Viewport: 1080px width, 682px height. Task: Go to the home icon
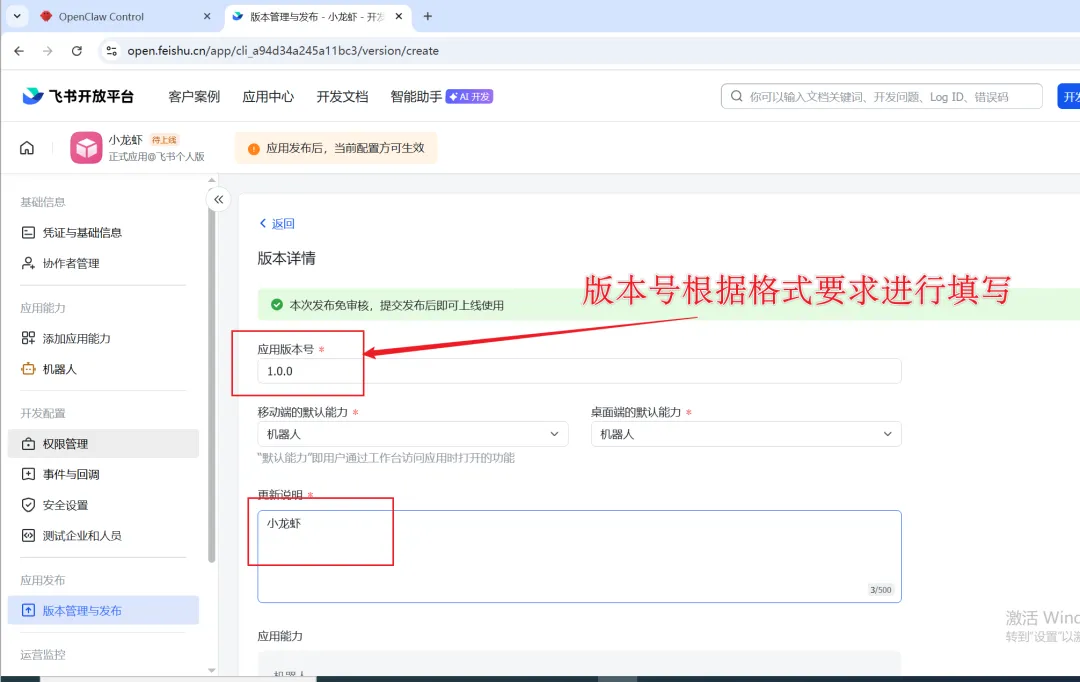point(27,147)
